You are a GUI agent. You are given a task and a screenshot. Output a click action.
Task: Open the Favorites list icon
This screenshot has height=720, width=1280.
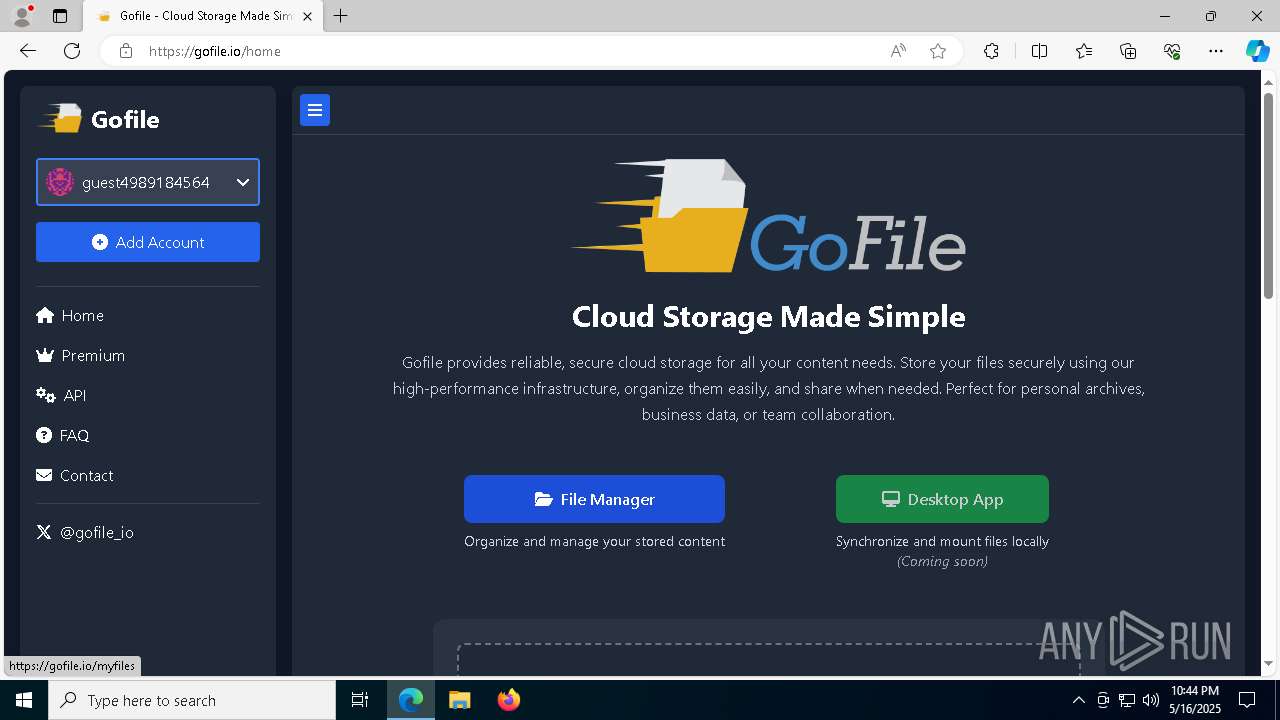pos(1084,51)
